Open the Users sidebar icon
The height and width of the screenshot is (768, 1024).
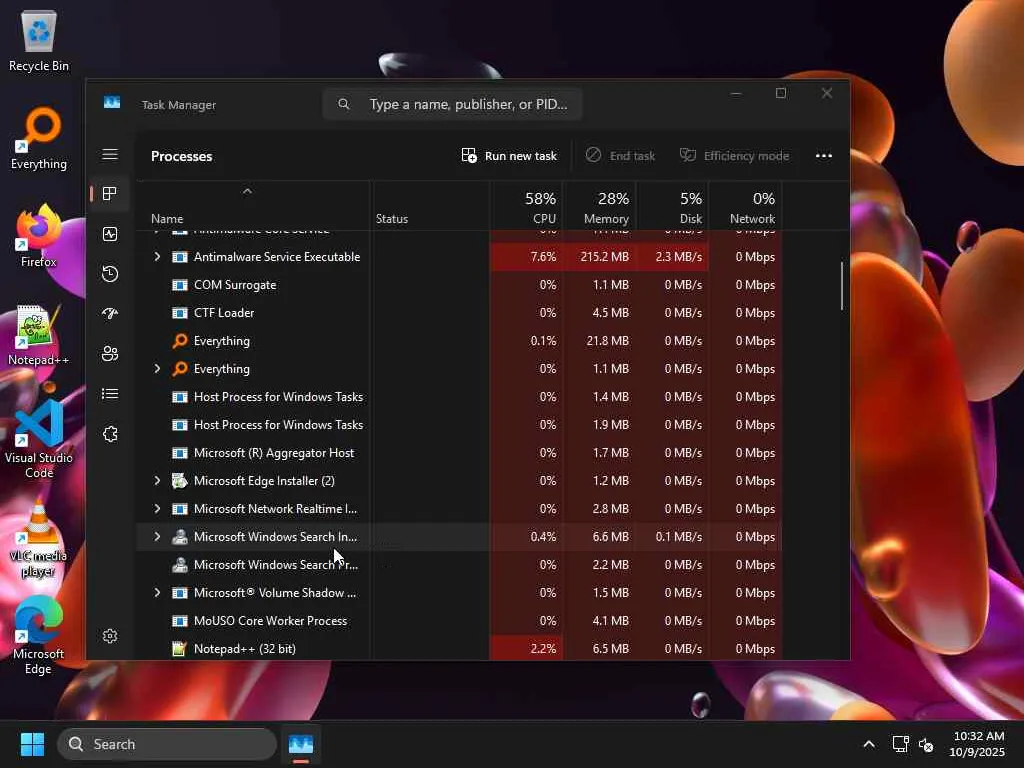[110, 354]
